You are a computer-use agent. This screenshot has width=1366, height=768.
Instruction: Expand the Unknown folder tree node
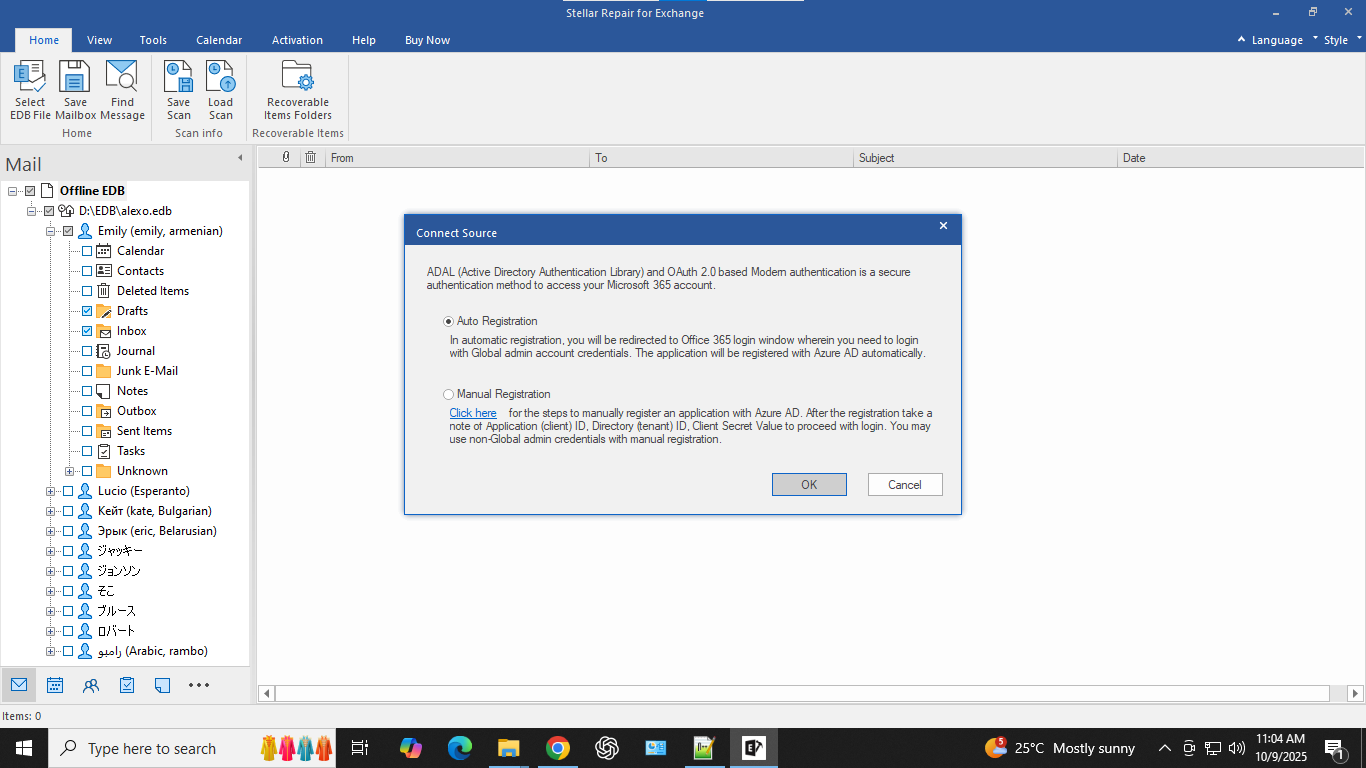click(x=69, y=471)
